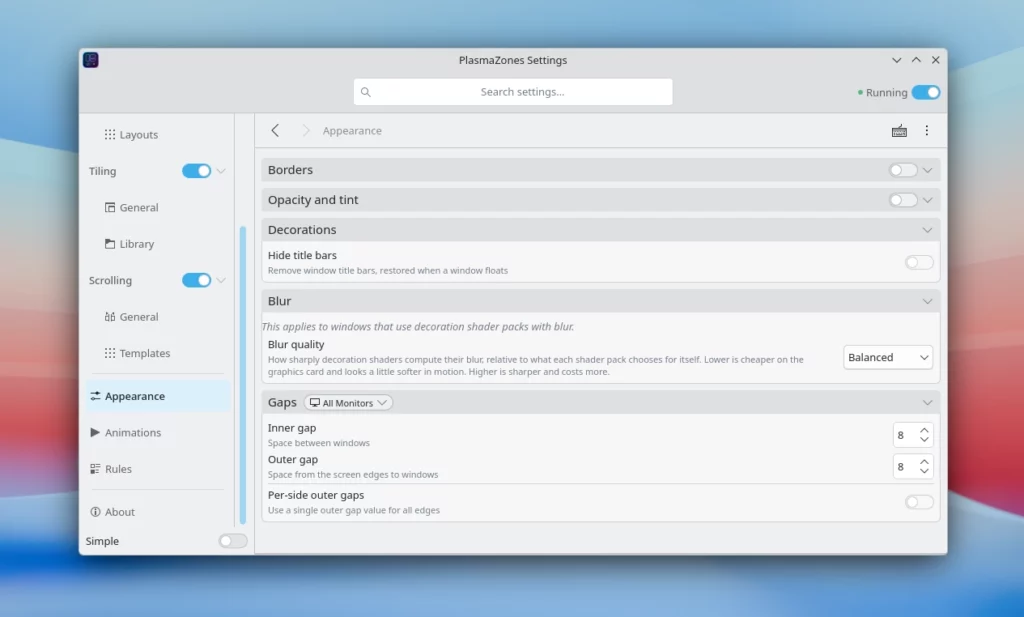The image size is (1024, 617).
Task: Open the Blur quality Balanced dropdown
Action: coord(888,357)
